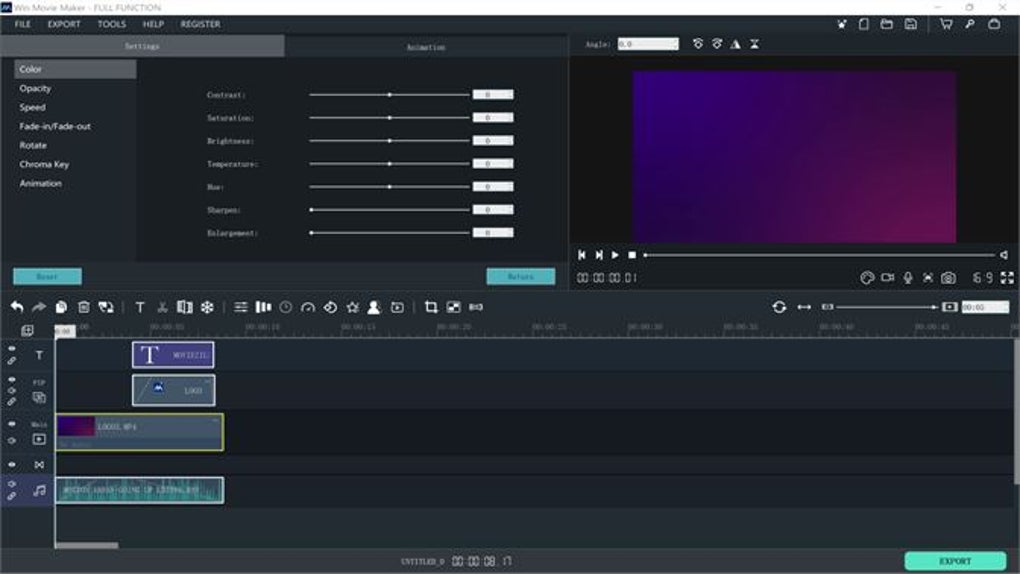Click the key registration icon
The image size is (1020, 574).
point(970,24)
